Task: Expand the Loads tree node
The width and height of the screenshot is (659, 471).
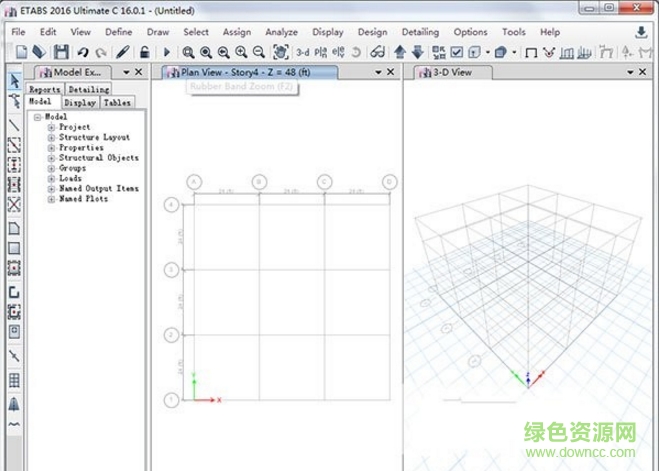Action: (51, 178)
